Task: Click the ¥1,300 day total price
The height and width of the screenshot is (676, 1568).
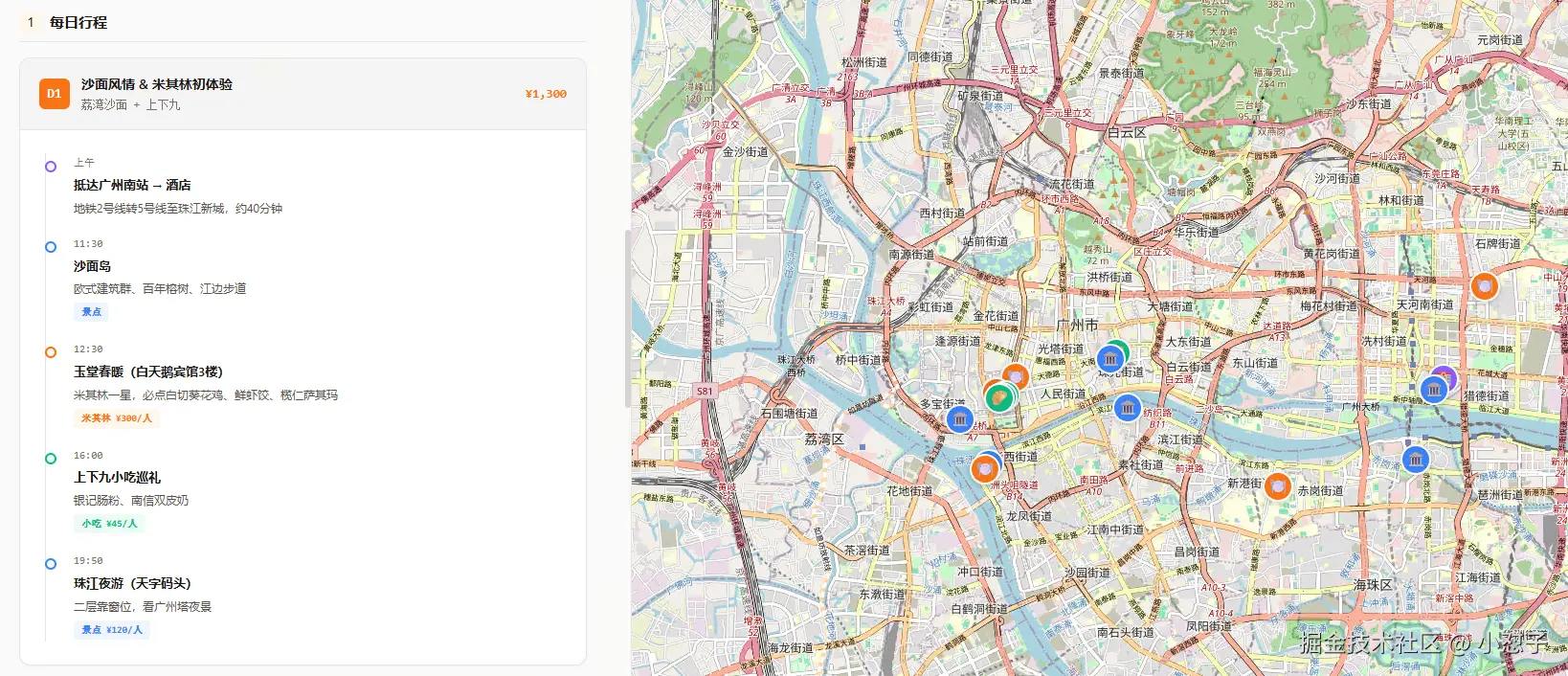Action: click(x=546, y=94)
